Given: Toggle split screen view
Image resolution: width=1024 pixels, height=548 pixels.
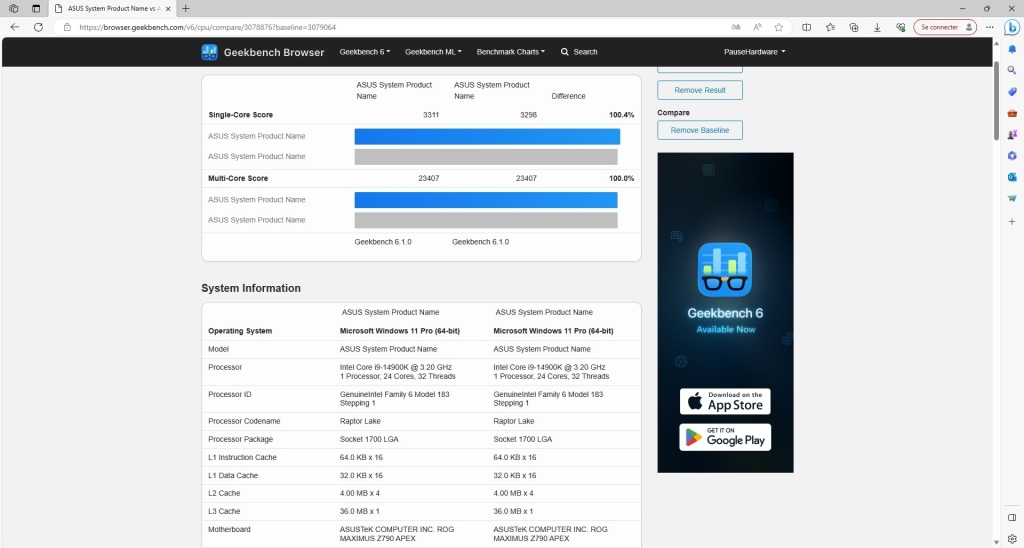Looking at the screenshot, I should (x=807, y=27).
